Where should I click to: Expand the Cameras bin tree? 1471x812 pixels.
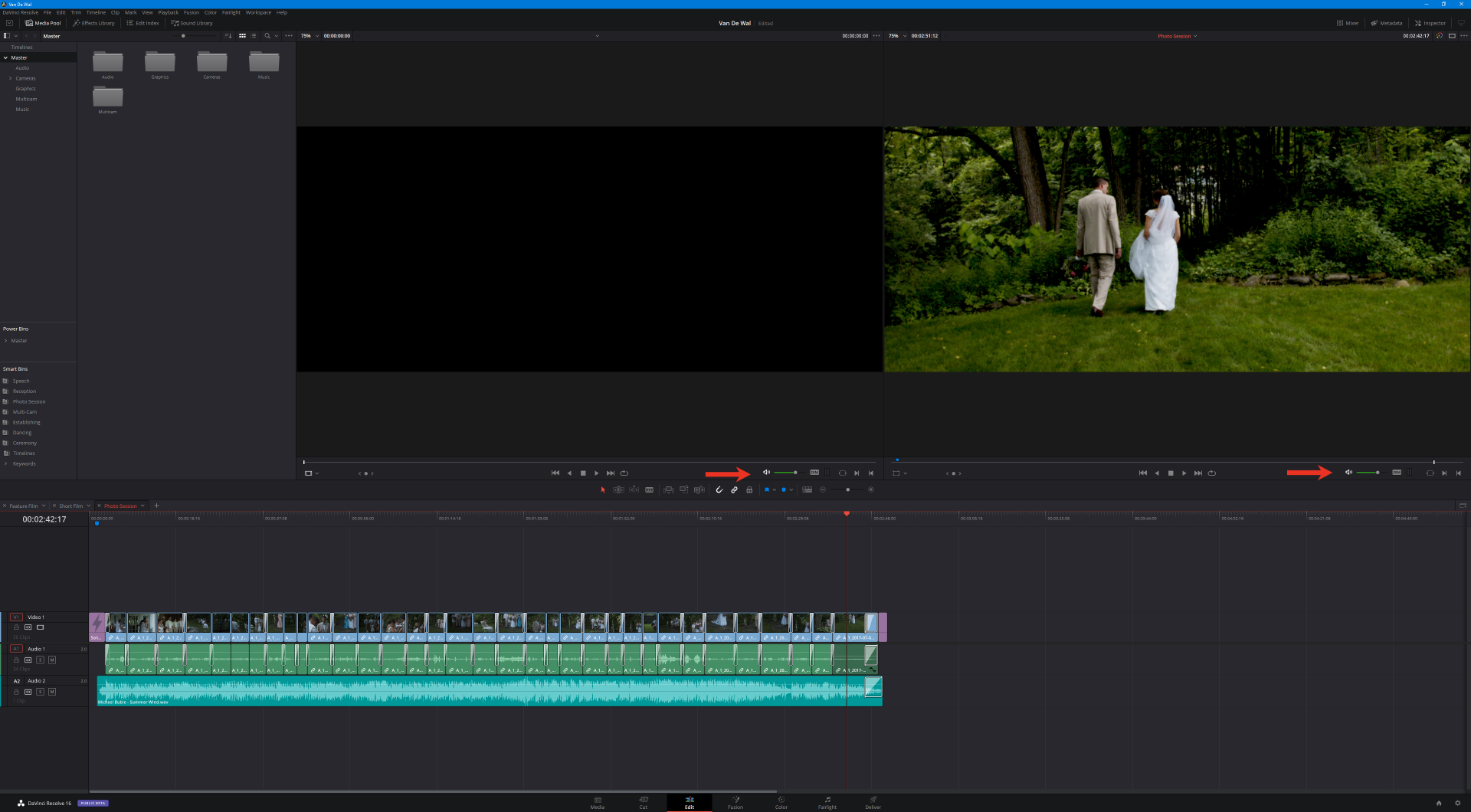point(10,78)
